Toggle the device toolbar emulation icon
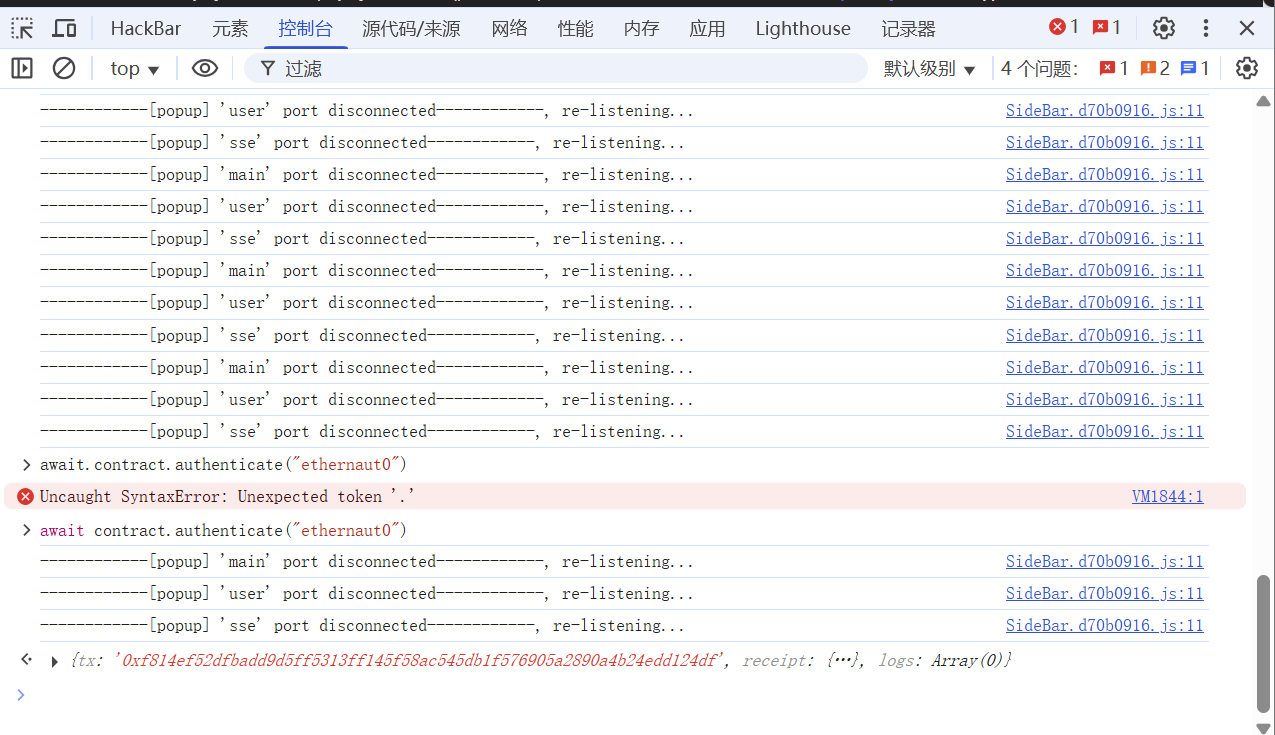Image resolution: width=1275 pixels, height=735 pixels. coord(64,28)
